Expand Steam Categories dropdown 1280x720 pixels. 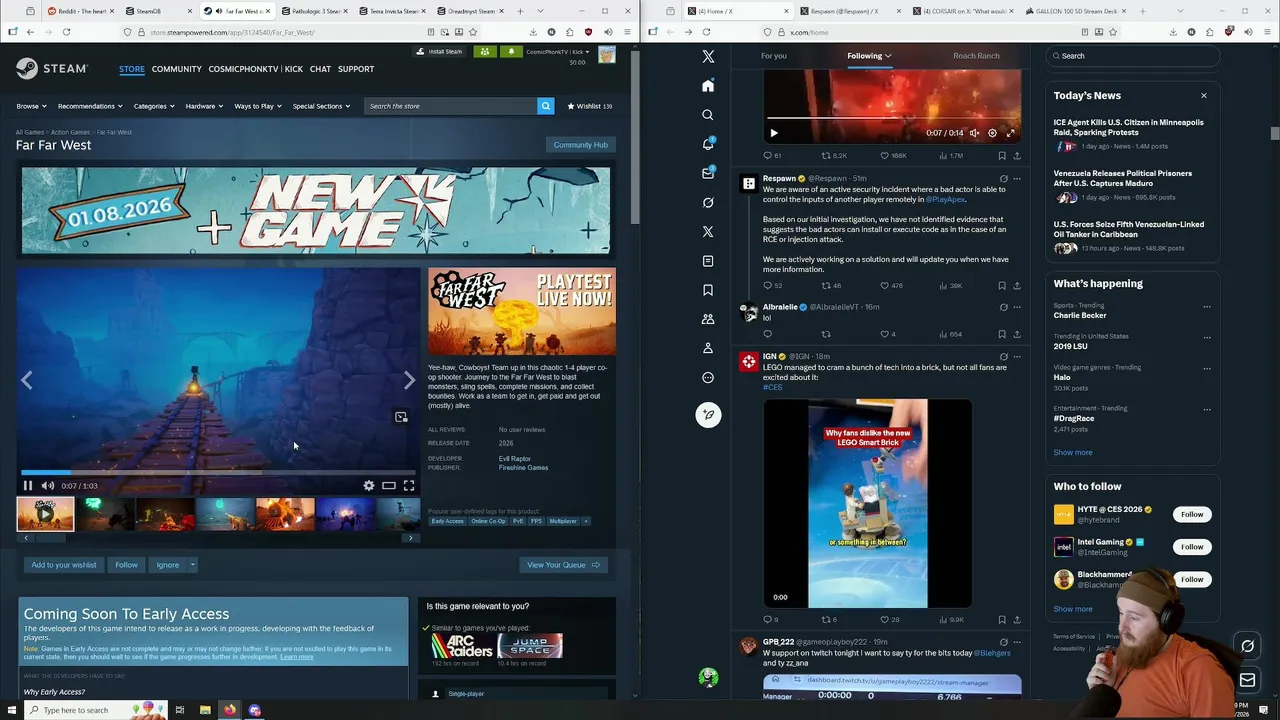(154, 106)
